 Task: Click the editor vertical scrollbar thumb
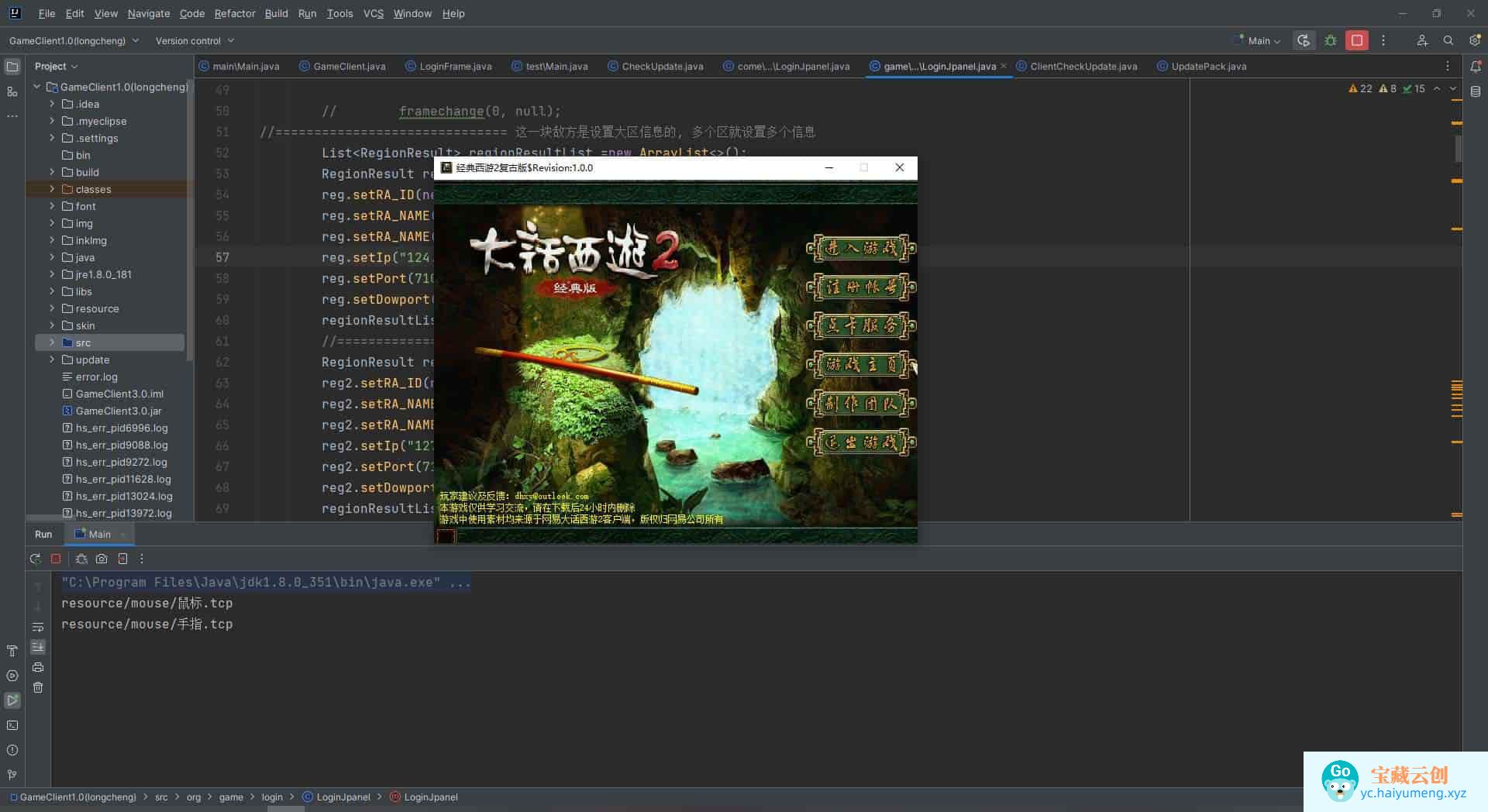pyautogui.click(x=1458, y=147)
